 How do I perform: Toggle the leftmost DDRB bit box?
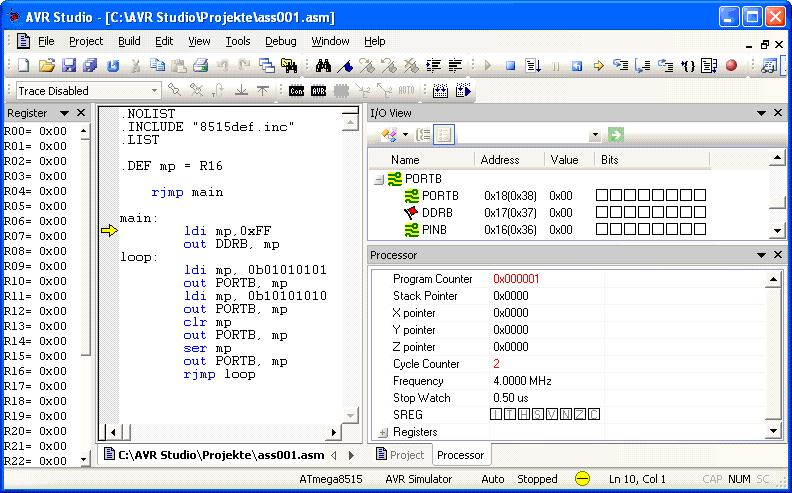coord(602,213)
